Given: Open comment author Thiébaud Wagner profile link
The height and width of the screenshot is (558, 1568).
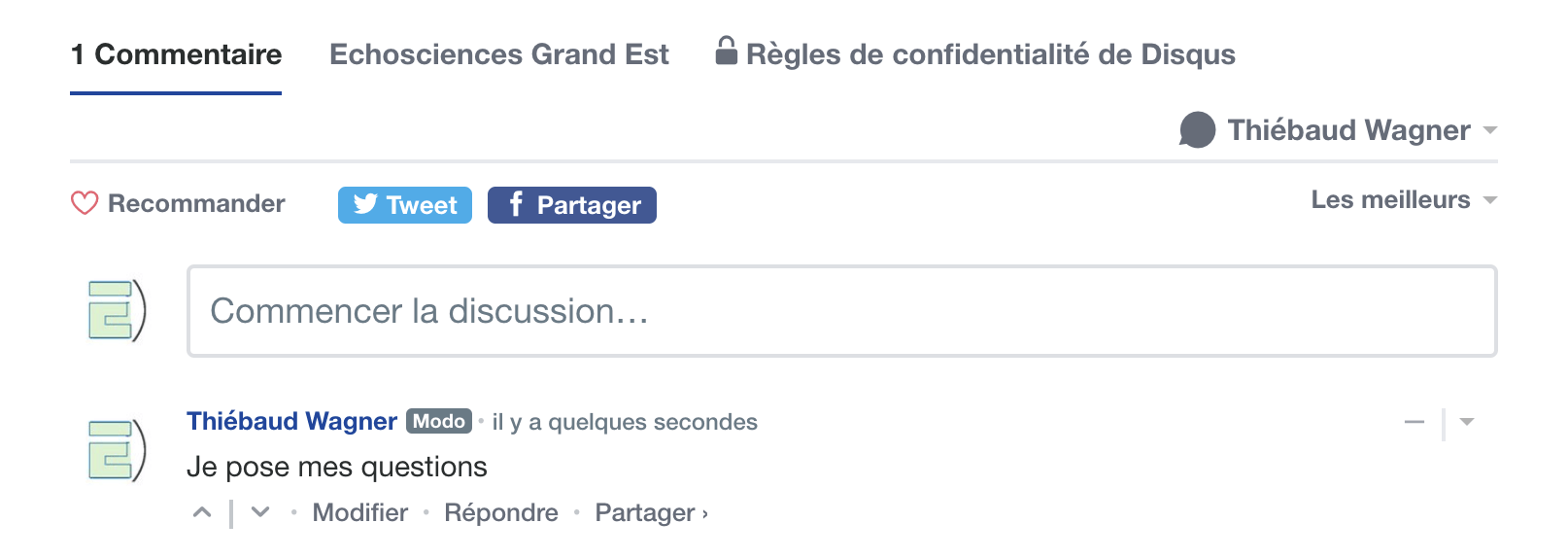Looking at the screenshot, I should pos(291,421).
